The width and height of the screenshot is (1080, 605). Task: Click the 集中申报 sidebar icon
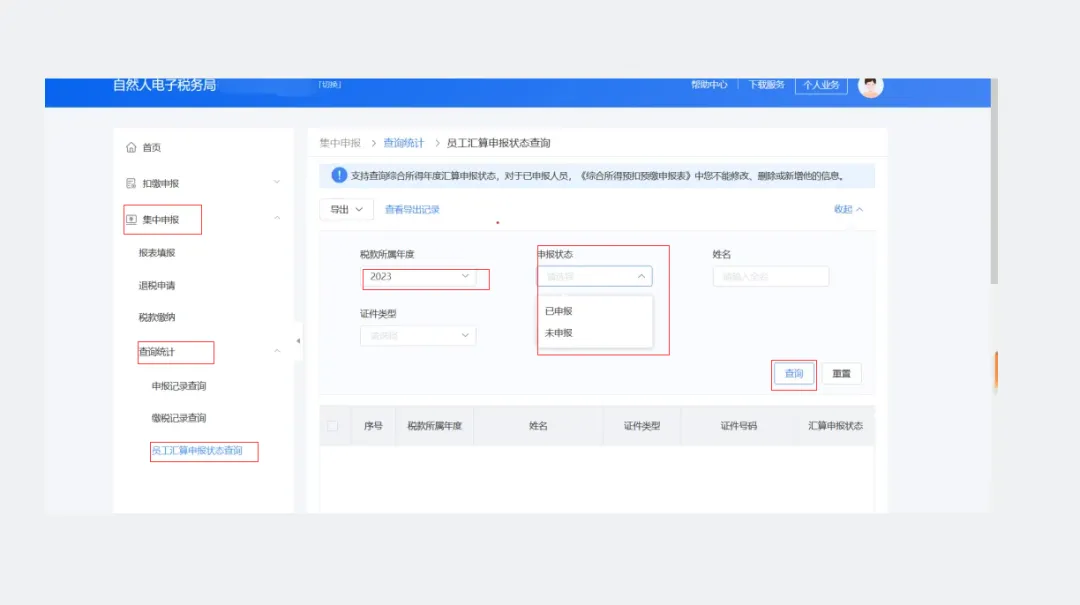pos(131,220)
